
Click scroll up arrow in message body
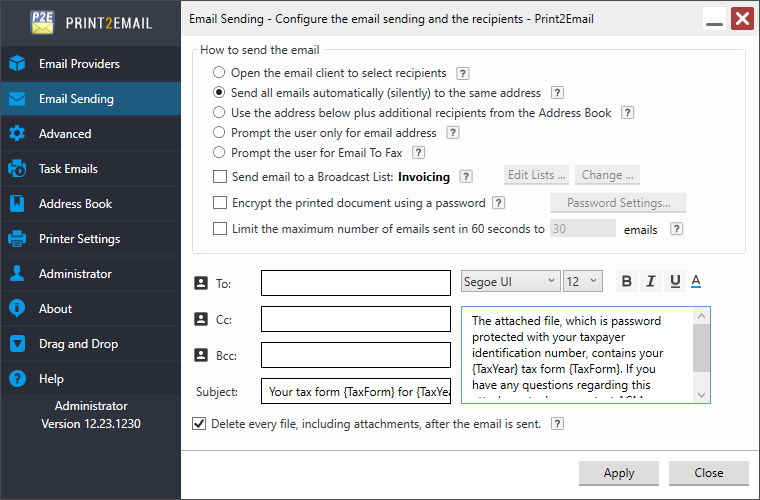[701, 316]
